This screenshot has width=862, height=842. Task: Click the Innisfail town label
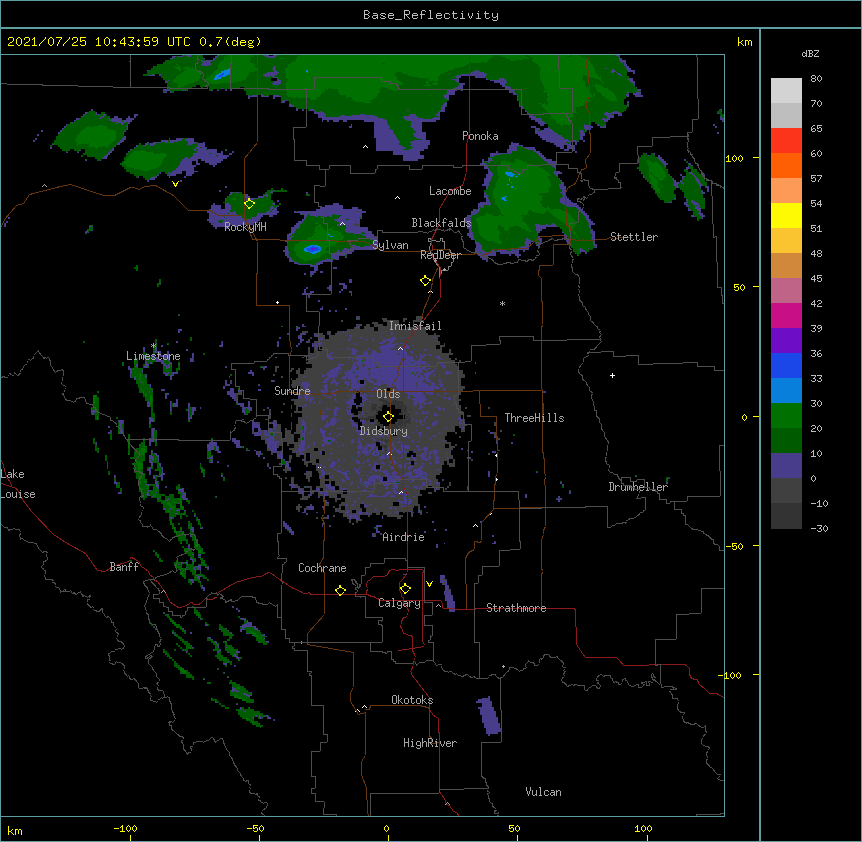415,326
